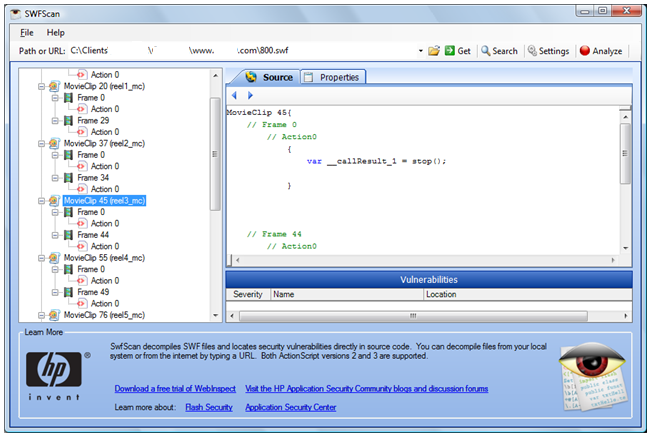Click the tree view scroll down arrow
Screen dimensions: 651x437
coord(215,316)
